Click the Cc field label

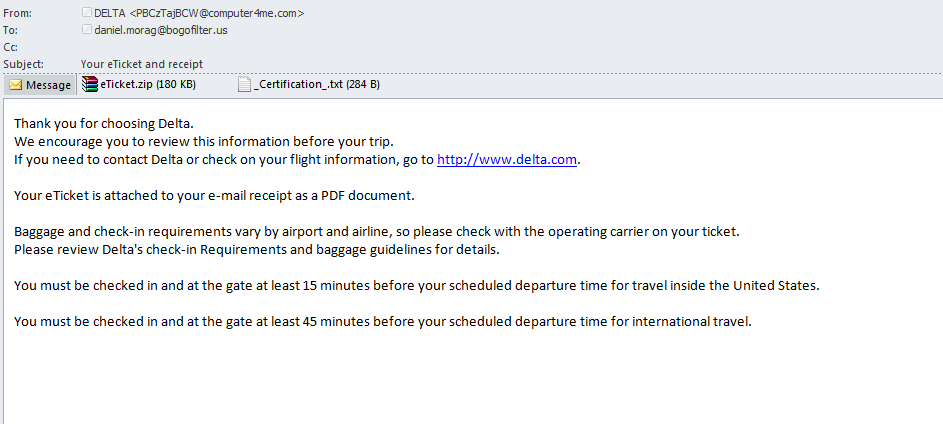coord(10,47)
